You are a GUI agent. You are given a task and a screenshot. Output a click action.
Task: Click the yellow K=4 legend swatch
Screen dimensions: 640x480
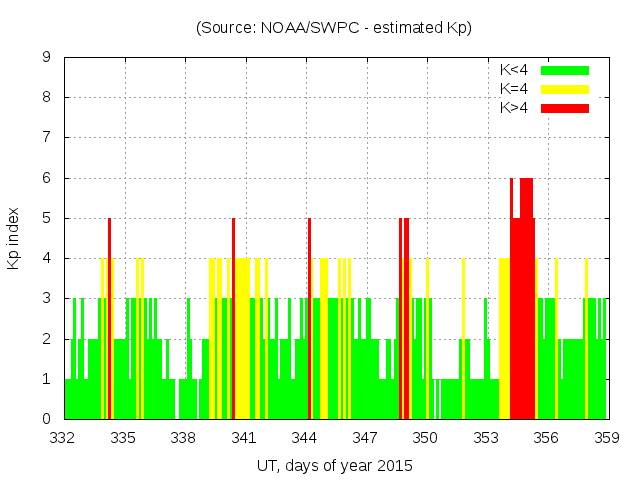pos(565,89)
